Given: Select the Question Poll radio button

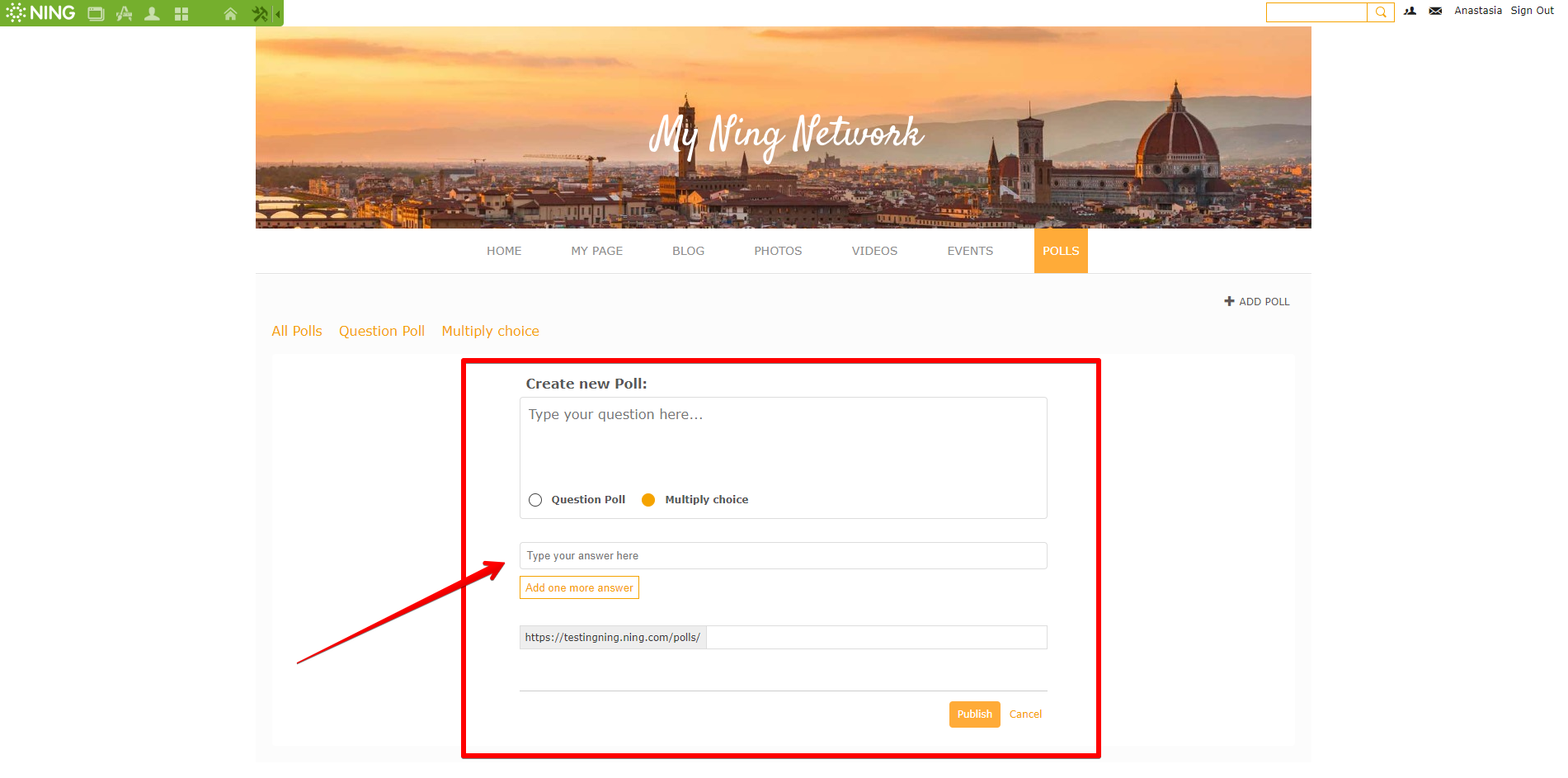Looking at the screenshot, I should (x=535, y=500).
